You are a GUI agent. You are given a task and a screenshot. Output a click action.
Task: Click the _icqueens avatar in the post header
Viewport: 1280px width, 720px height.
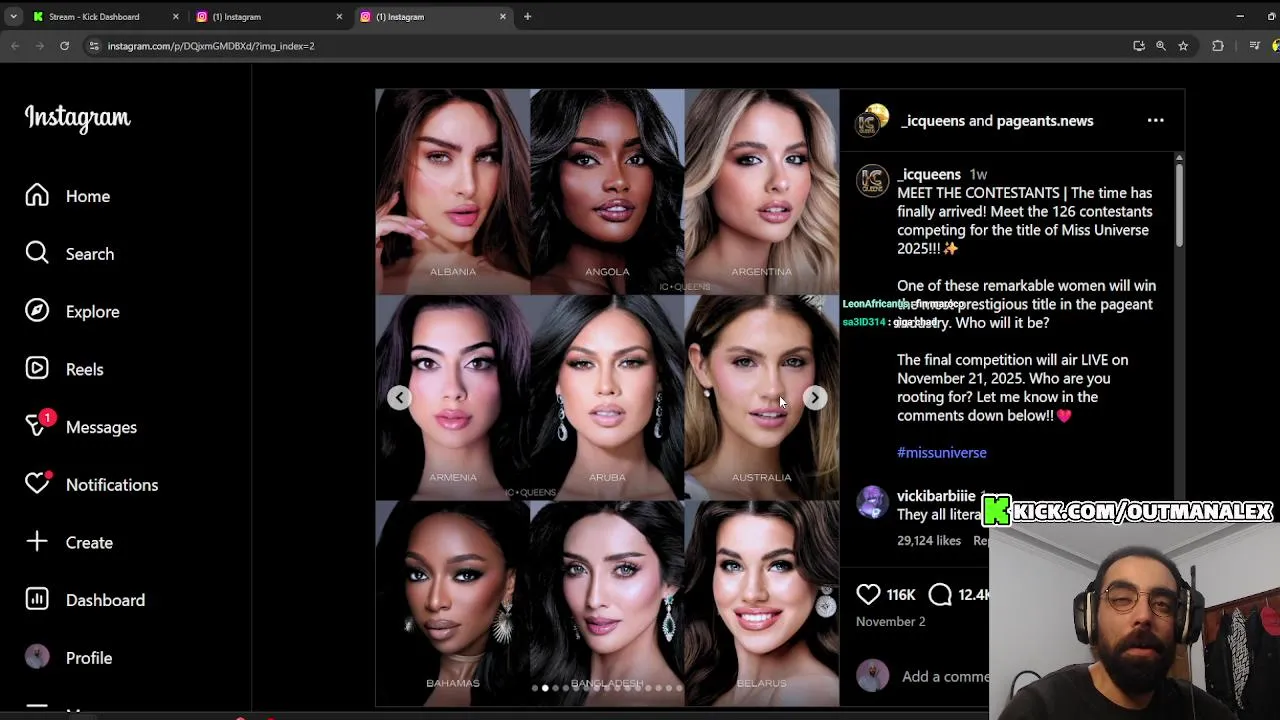point(872,120)
